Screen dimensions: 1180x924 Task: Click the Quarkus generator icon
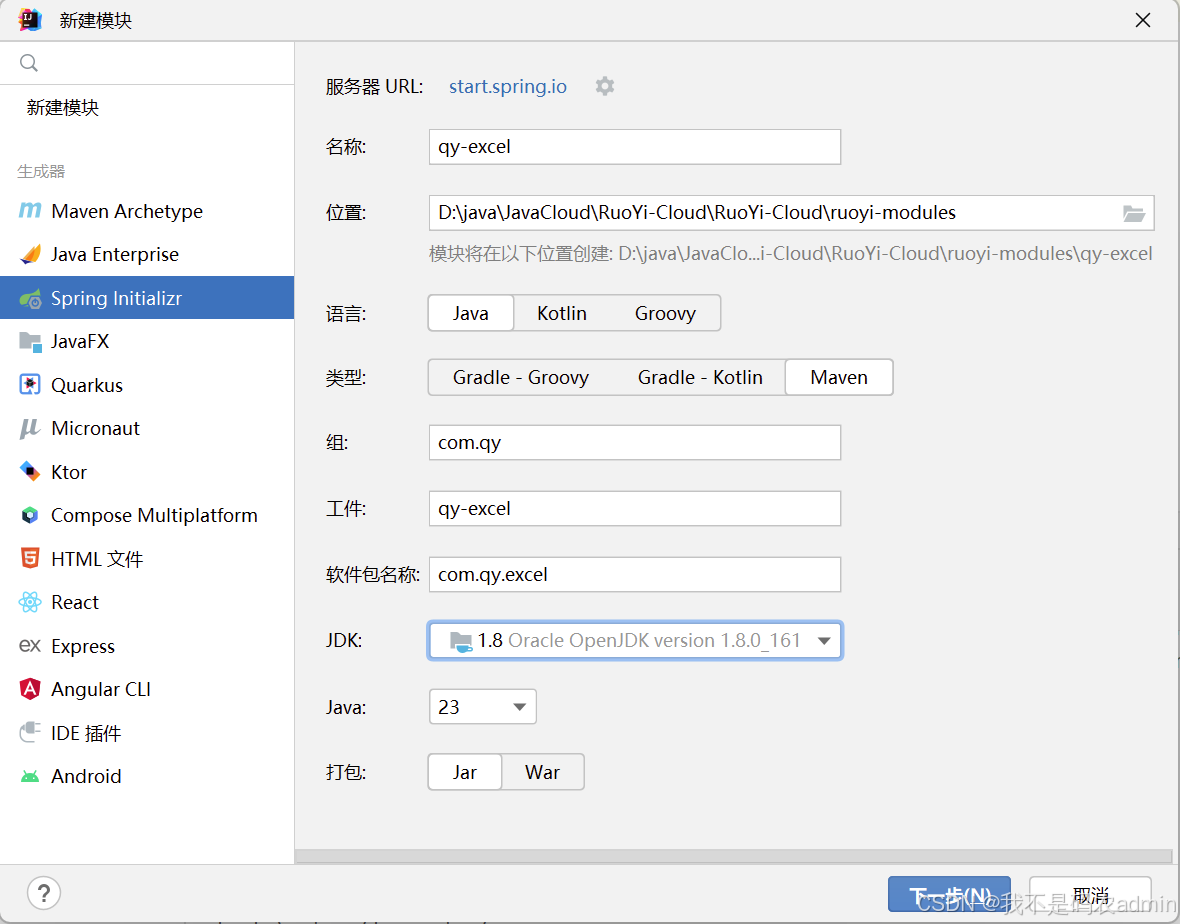[x=29, y=384]
